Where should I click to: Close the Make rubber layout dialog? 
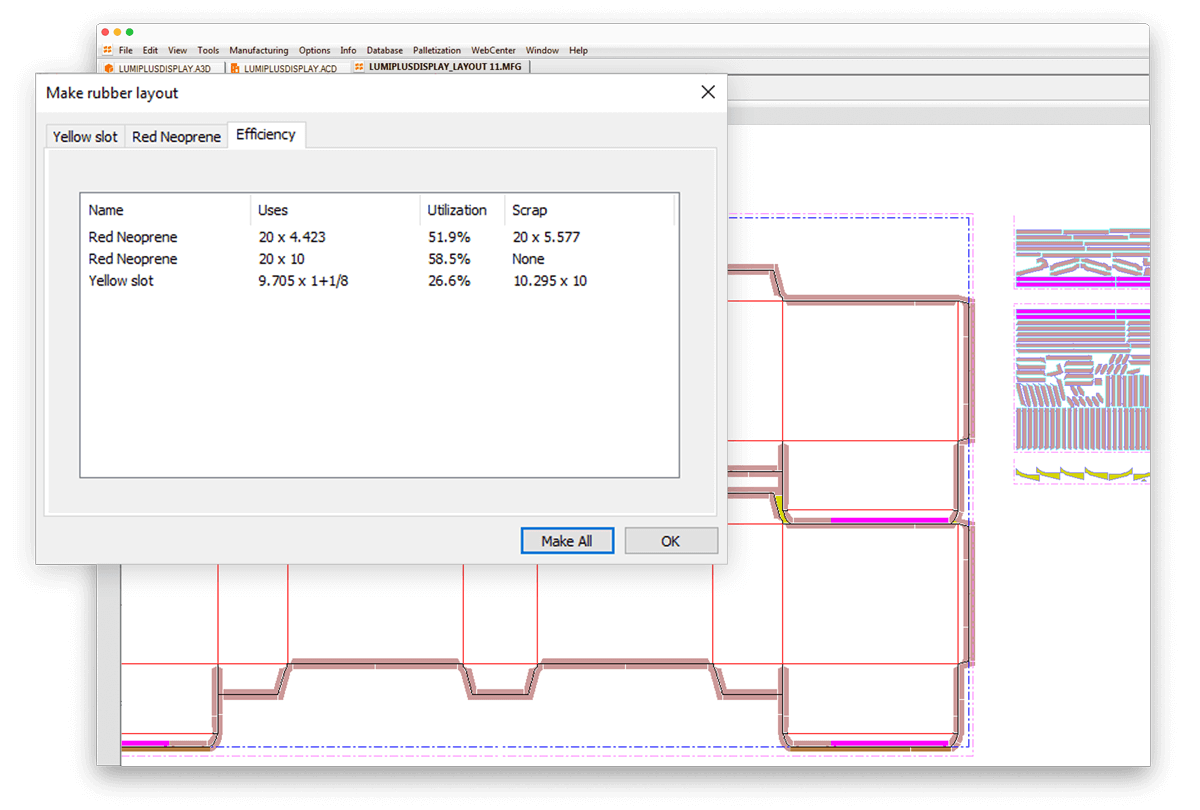pos(708,92)
